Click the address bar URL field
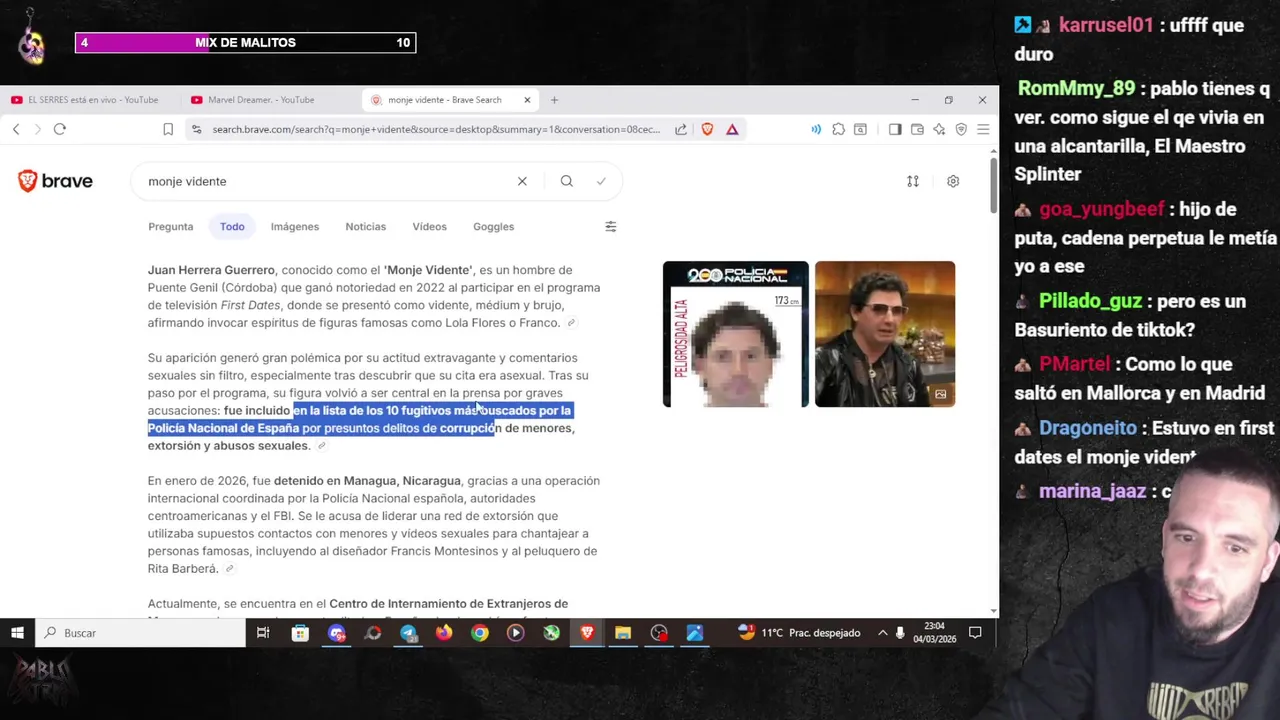1280x720 pixels. [x=435, y=129]
